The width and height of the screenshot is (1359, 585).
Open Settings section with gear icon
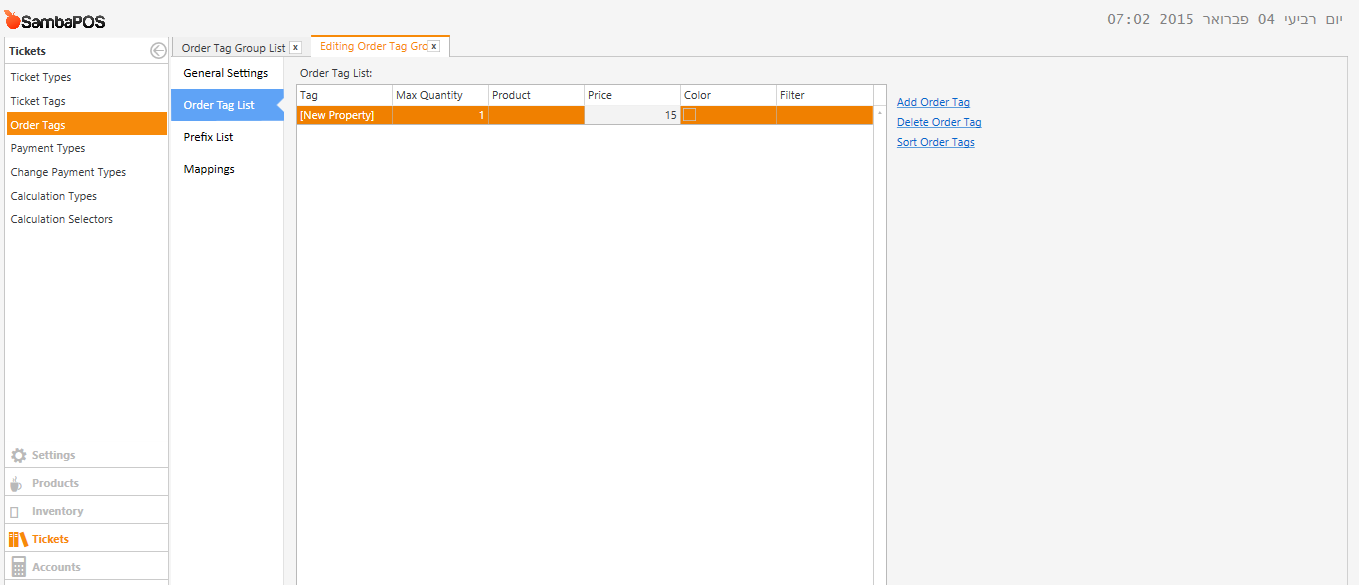pyautogui.click(x=19, y=455)
